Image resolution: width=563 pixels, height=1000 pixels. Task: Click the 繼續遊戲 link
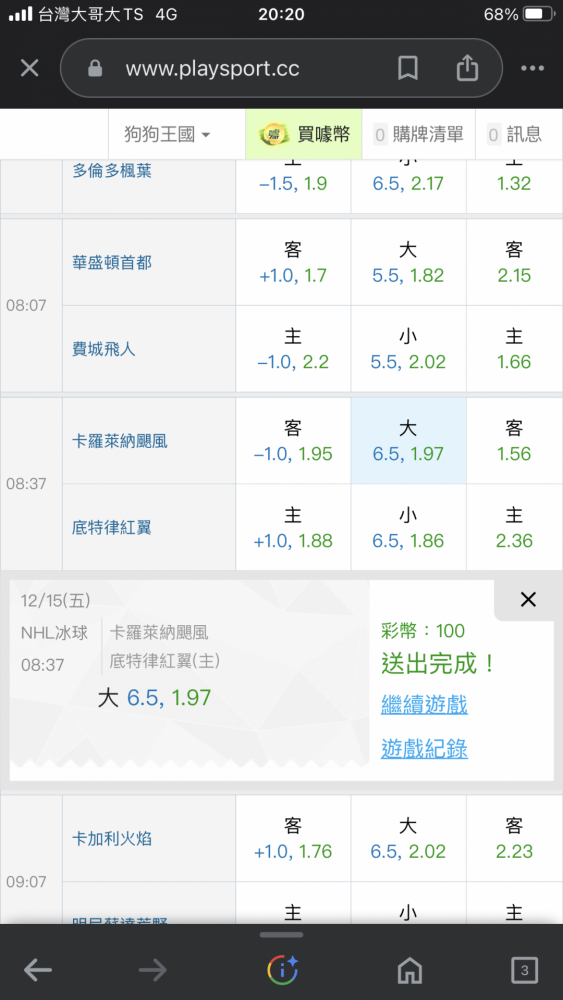(x=425, y=705)
